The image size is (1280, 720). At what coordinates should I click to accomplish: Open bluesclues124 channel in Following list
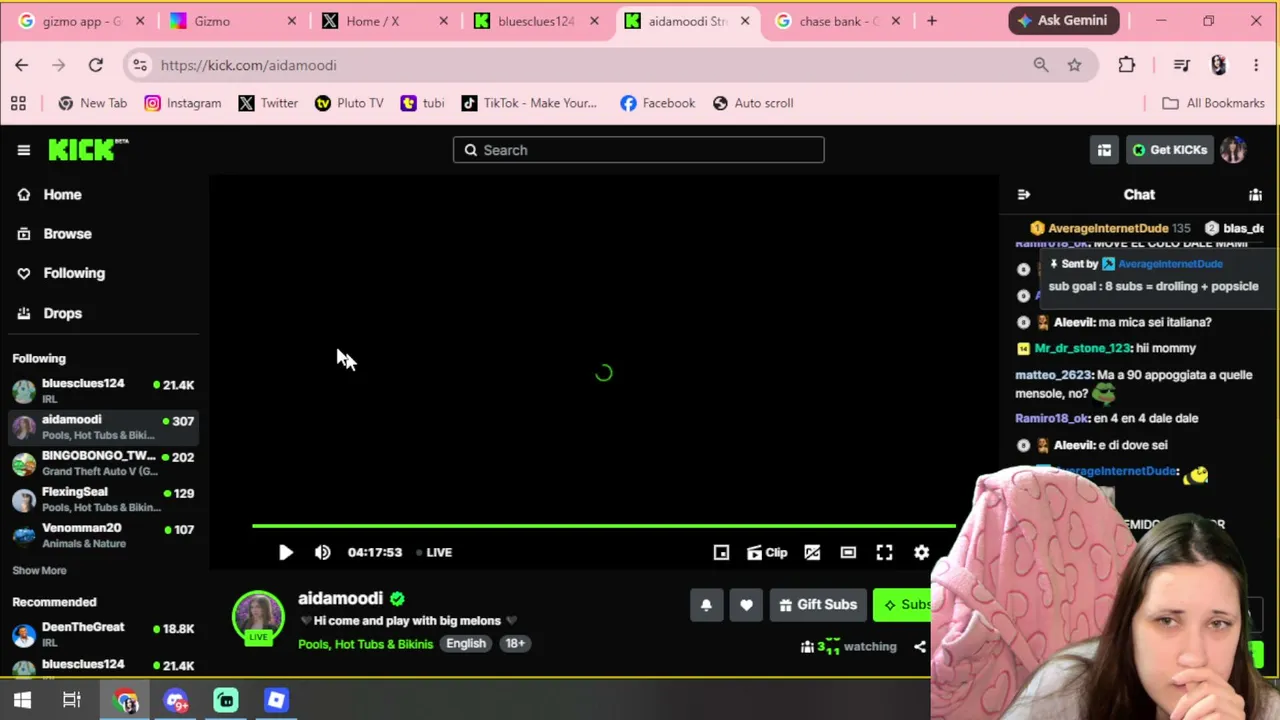click(103, 390)
